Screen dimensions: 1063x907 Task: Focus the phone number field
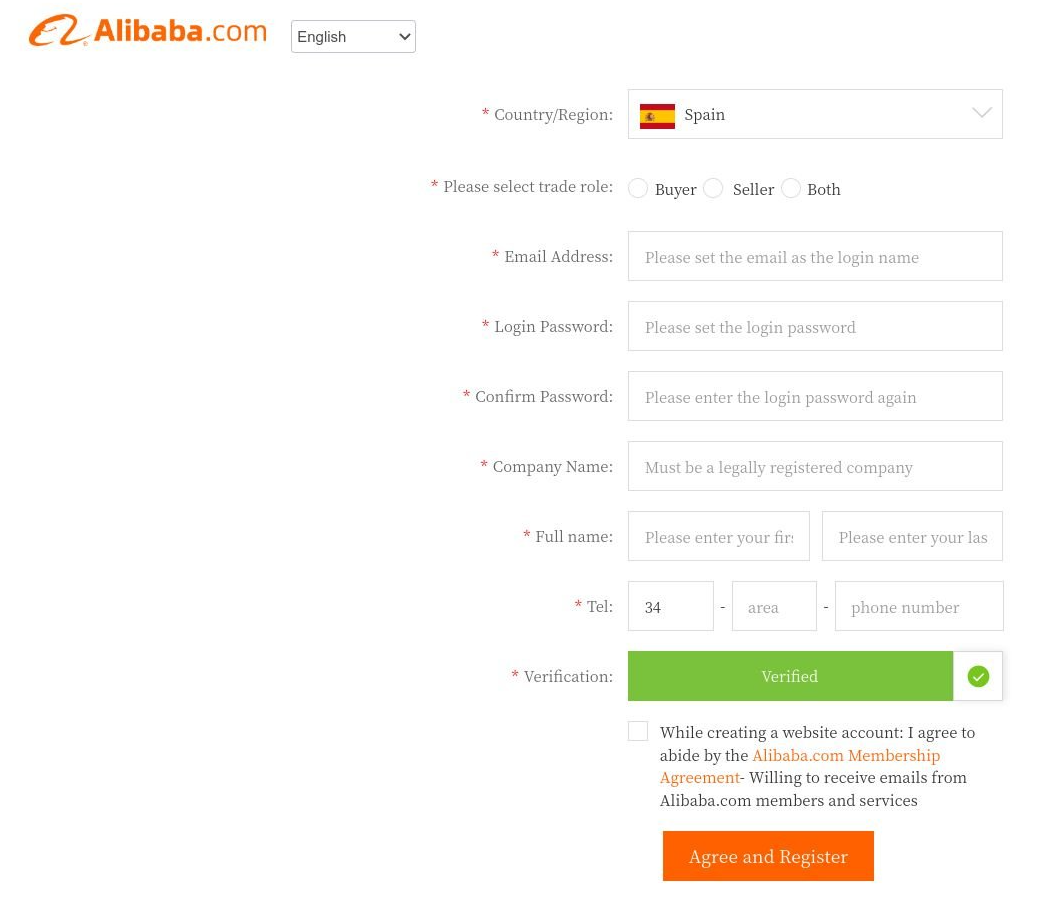pyautogui.click(x=919, y=607)
